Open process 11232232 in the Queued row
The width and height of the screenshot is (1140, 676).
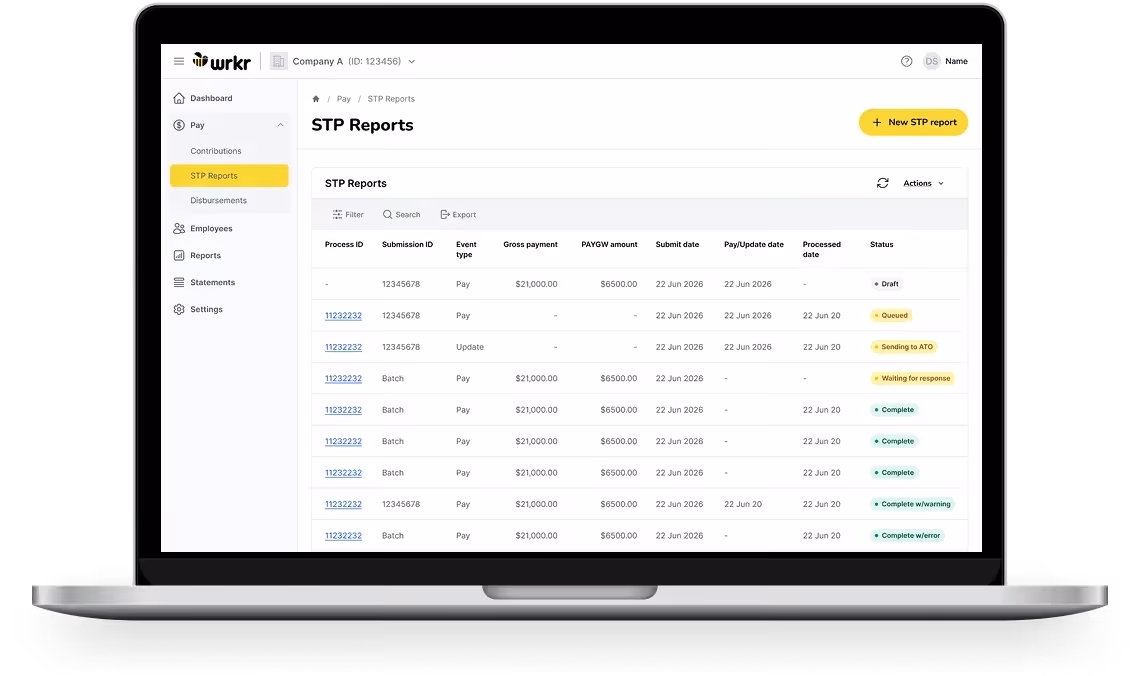(x=343, y=315)
